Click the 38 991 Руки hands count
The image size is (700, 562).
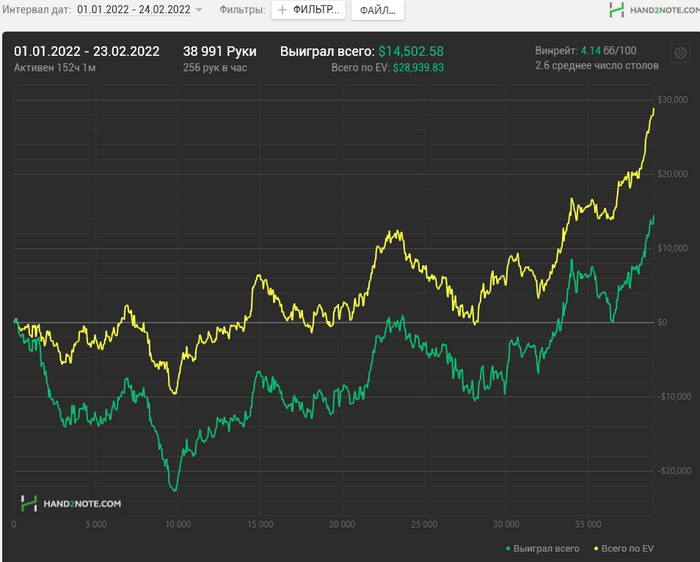(220, 51)
